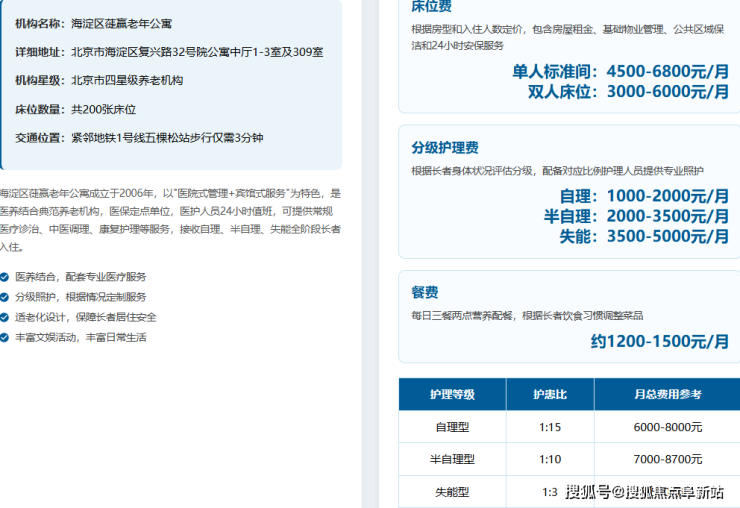
Task: Click the 失能型 table cell
Action: tap(452, 492)
